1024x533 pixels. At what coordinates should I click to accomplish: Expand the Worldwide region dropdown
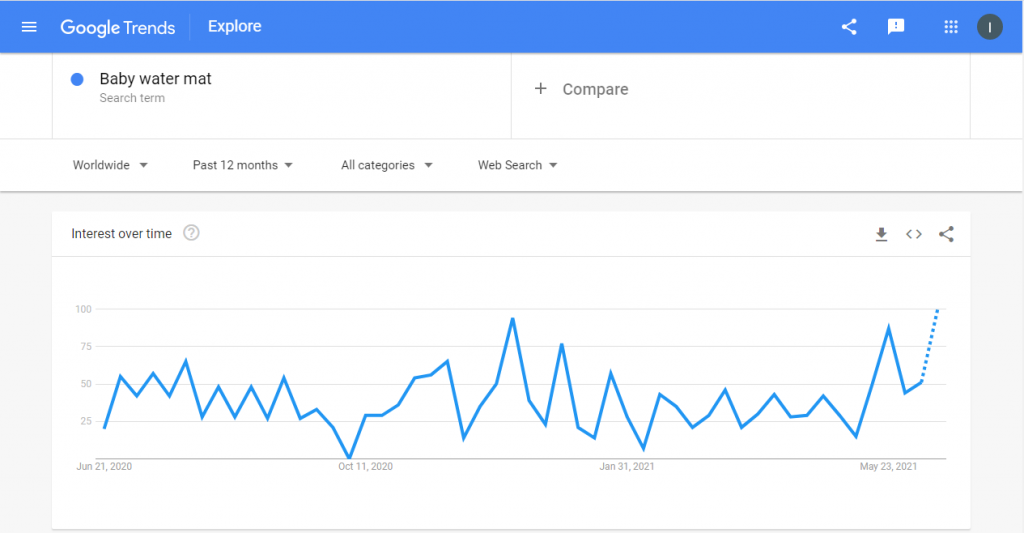pos(110,165)
